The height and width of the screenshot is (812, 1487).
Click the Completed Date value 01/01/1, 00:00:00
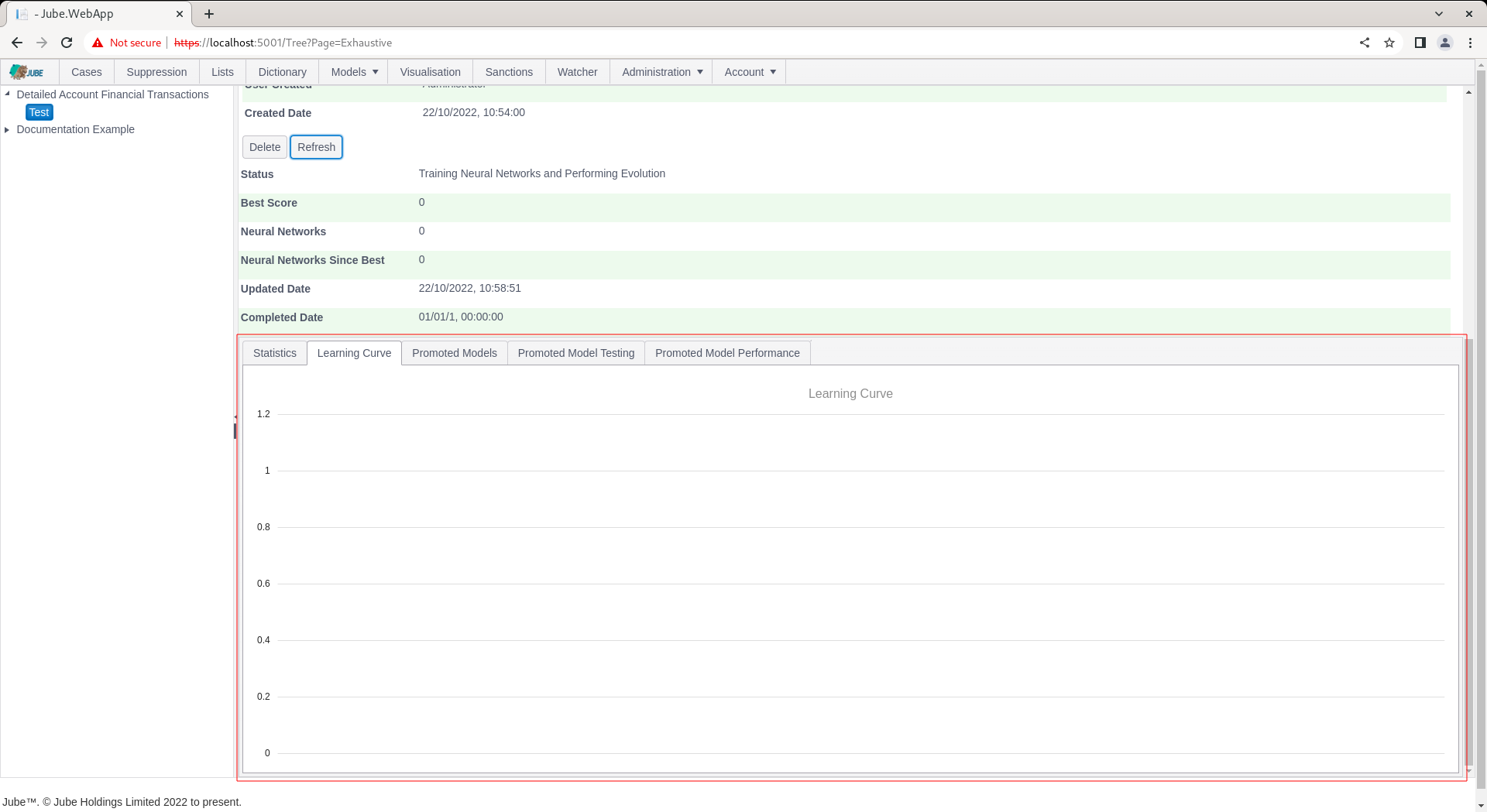click(461, 317)
